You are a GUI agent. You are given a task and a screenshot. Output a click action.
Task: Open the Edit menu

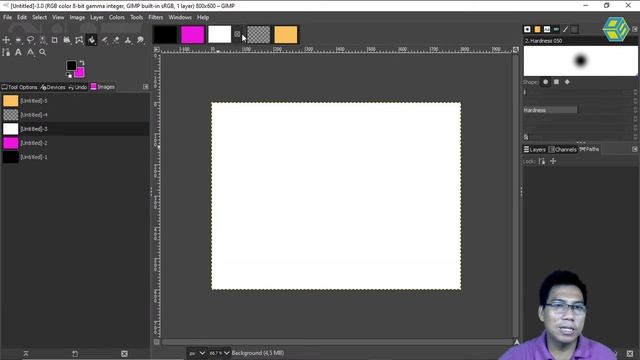point(22,18)
